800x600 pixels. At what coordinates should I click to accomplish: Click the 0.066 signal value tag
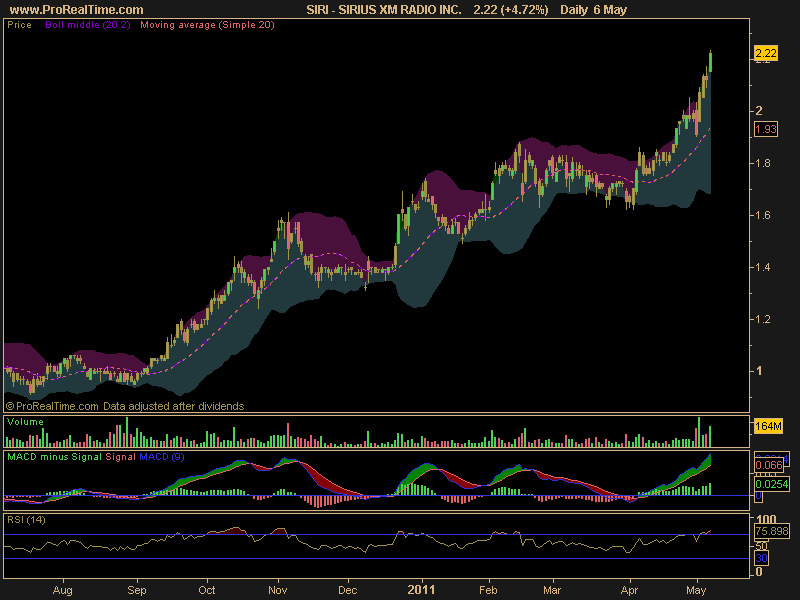[x=769, y=465]
